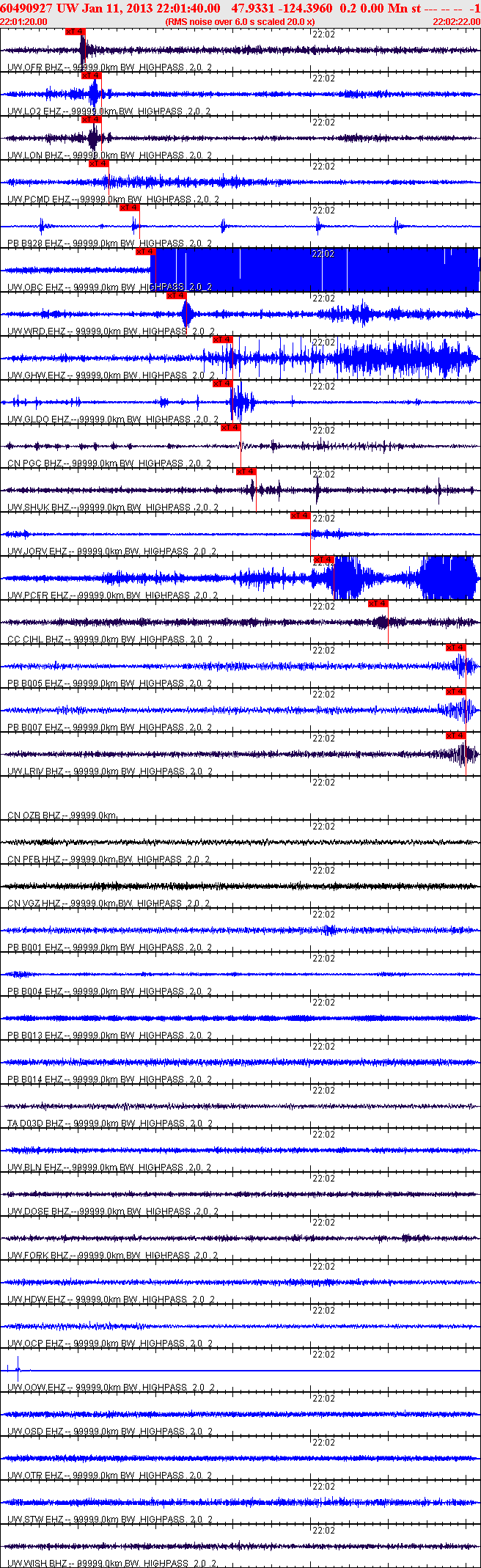Image resolution: width=481 pixels, height=1568 pixels.
Task: Select station label "UW.HDW EHZ"
Action: coord(36,1300)
